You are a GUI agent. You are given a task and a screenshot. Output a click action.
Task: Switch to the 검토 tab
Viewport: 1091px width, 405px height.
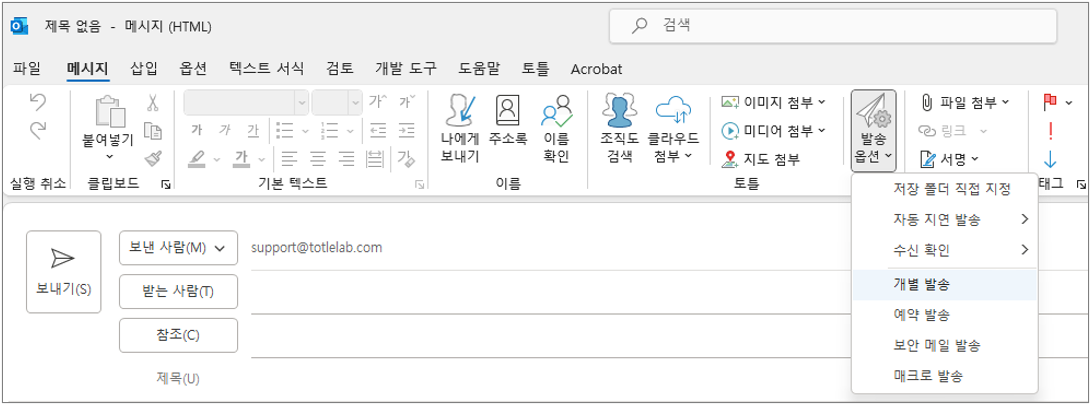coord(340,68)
